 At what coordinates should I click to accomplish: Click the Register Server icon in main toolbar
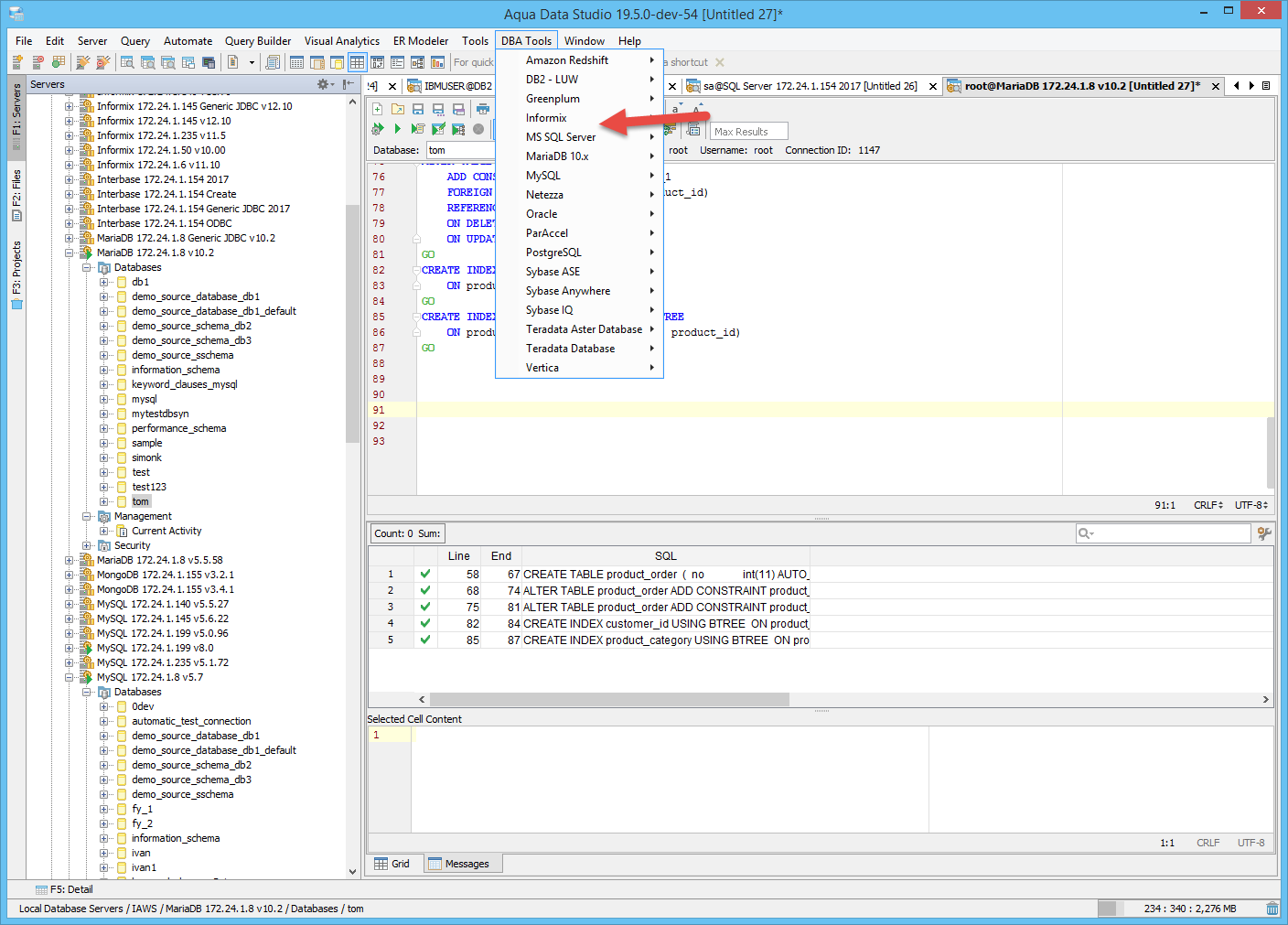pos(17,62)
